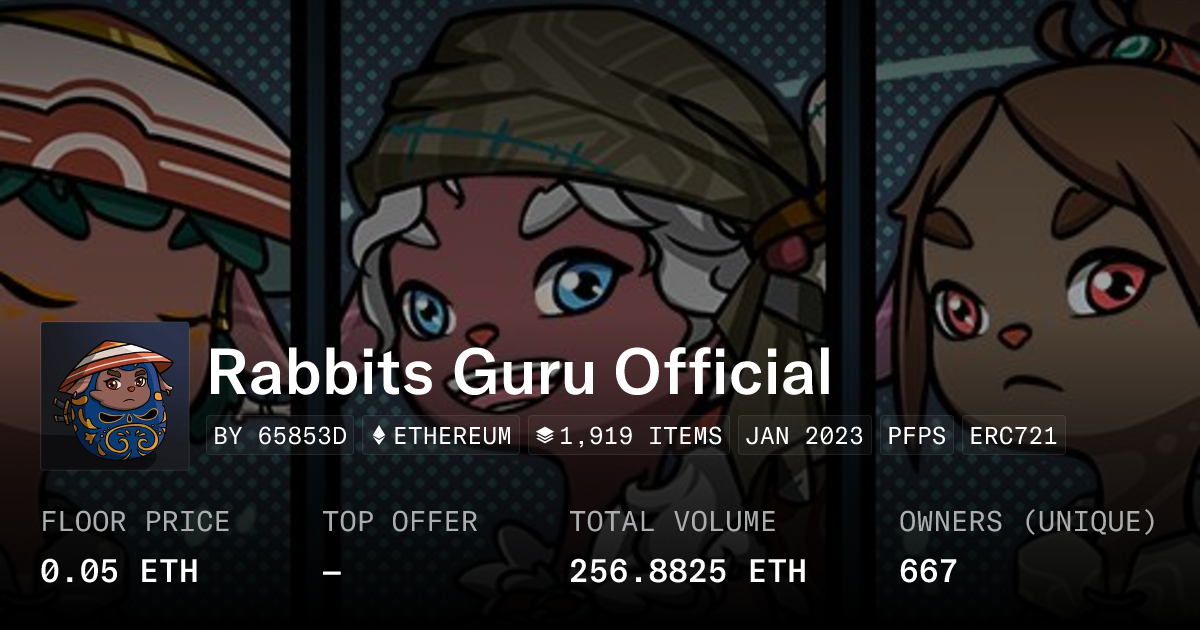Click the 667 owners count
Screen dimensions: 1200x630
click(x=928, y=572)
